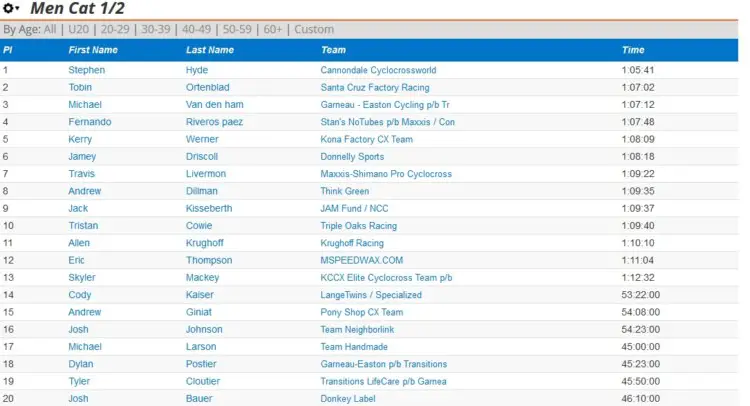Filter results by U20 age group

click(x=78, y=29)
